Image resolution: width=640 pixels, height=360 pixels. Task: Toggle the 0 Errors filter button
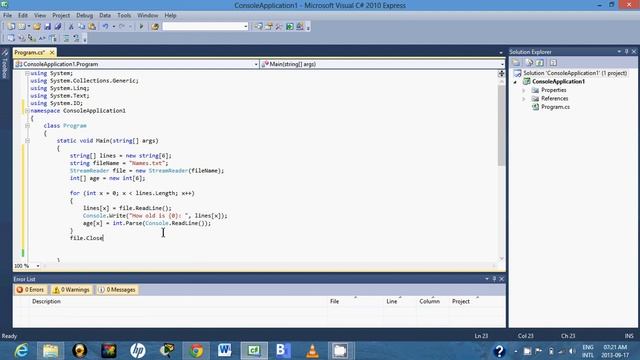coord(30,290)
